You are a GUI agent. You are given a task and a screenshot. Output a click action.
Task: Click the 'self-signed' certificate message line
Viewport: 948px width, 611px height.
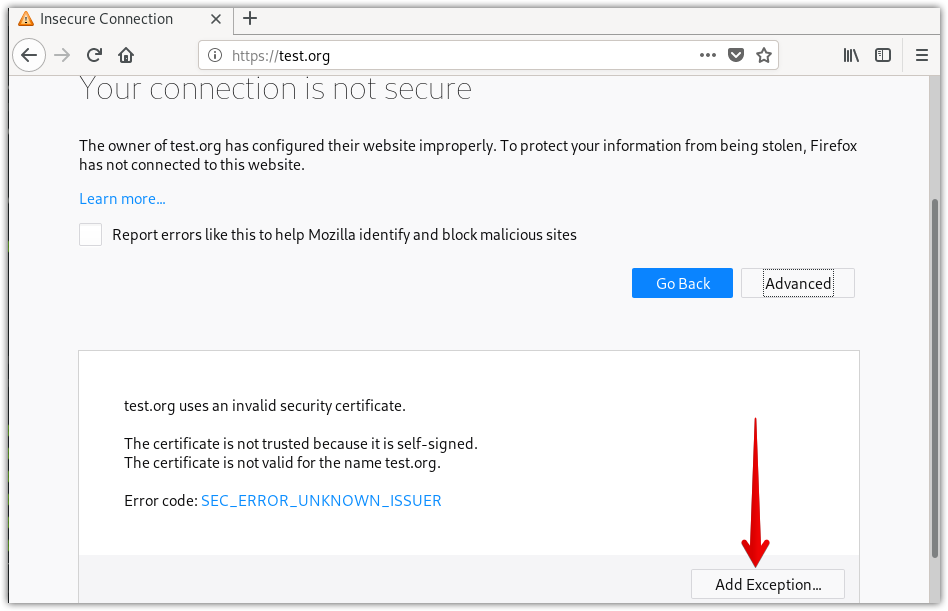[x=301, y=444]
